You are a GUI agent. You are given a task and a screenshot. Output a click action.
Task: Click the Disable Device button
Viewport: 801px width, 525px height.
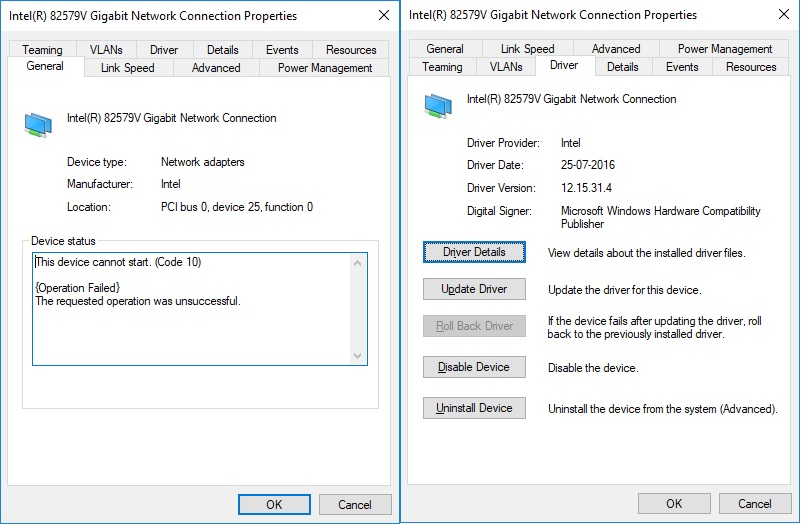pos(474,367)
